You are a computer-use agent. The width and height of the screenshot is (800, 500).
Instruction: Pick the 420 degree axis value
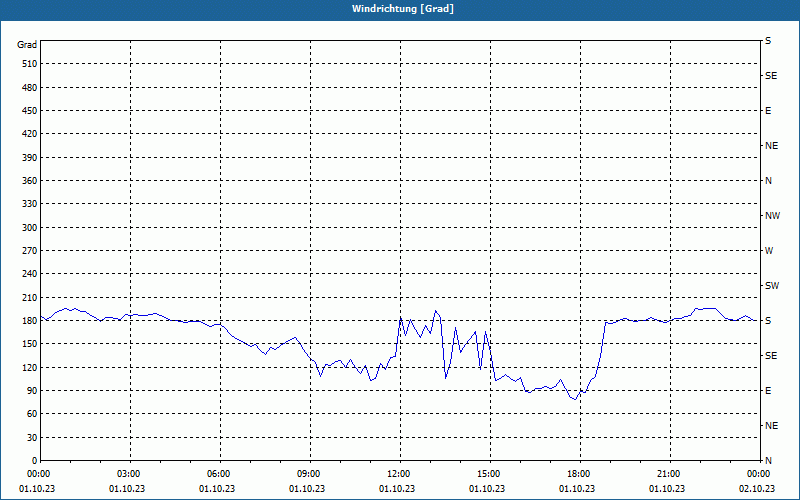(x=30, y=134)
